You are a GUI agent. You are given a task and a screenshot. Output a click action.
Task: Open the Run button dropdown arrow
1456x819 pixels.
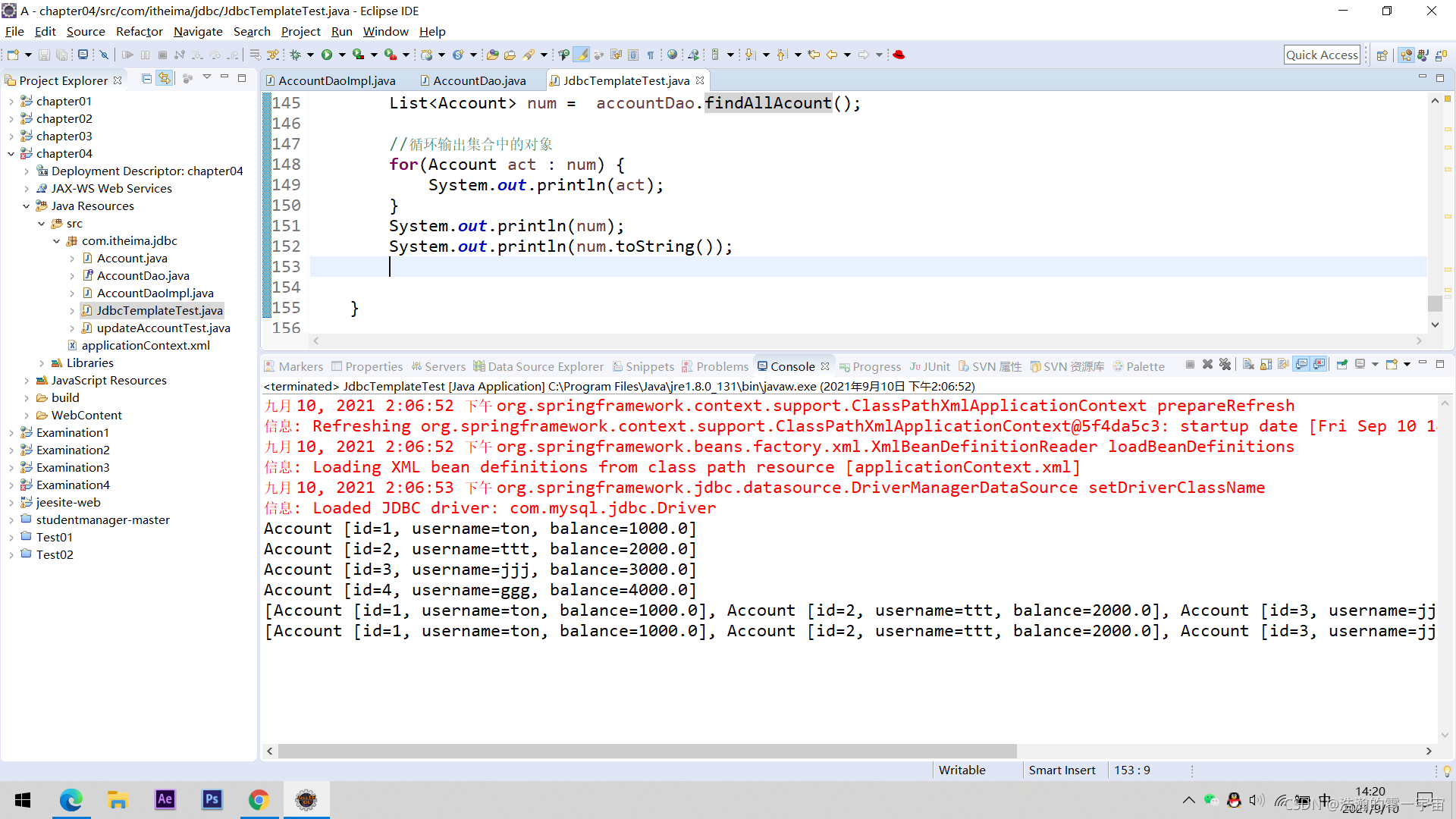click(342, 55)
